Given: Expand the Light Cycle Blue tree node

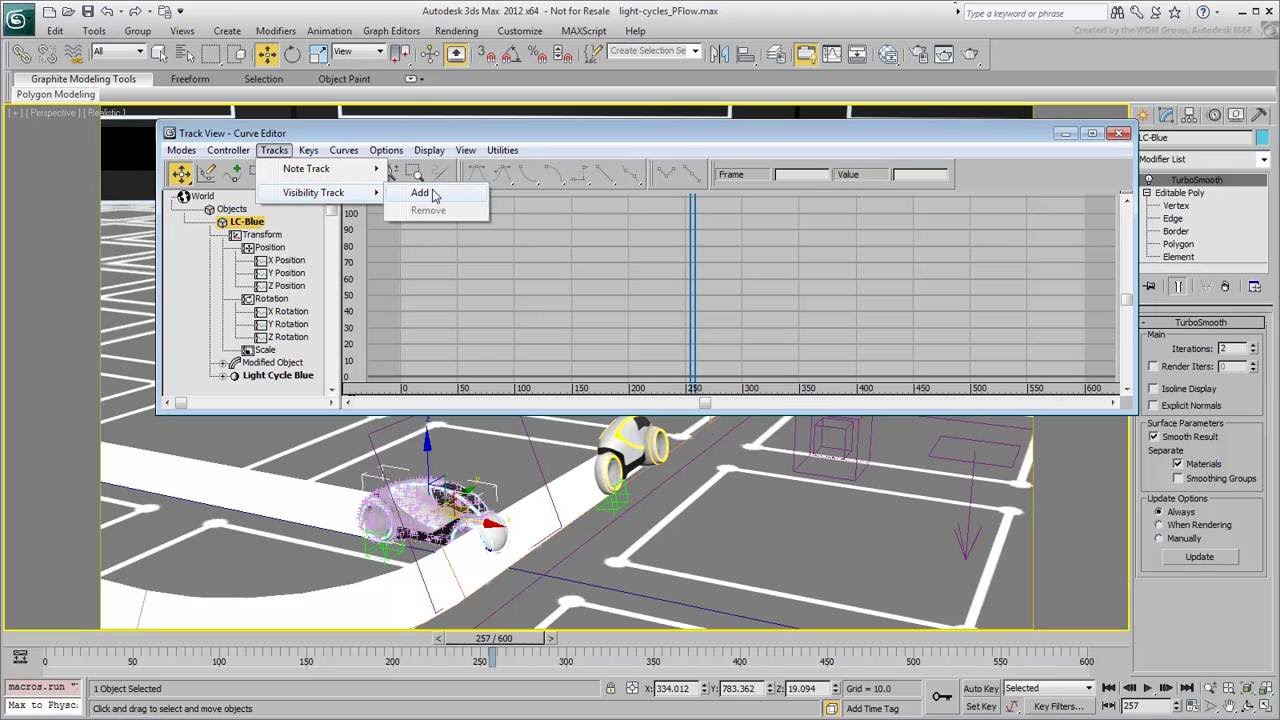Looking at the screenshot, I should tap(223, 376).
